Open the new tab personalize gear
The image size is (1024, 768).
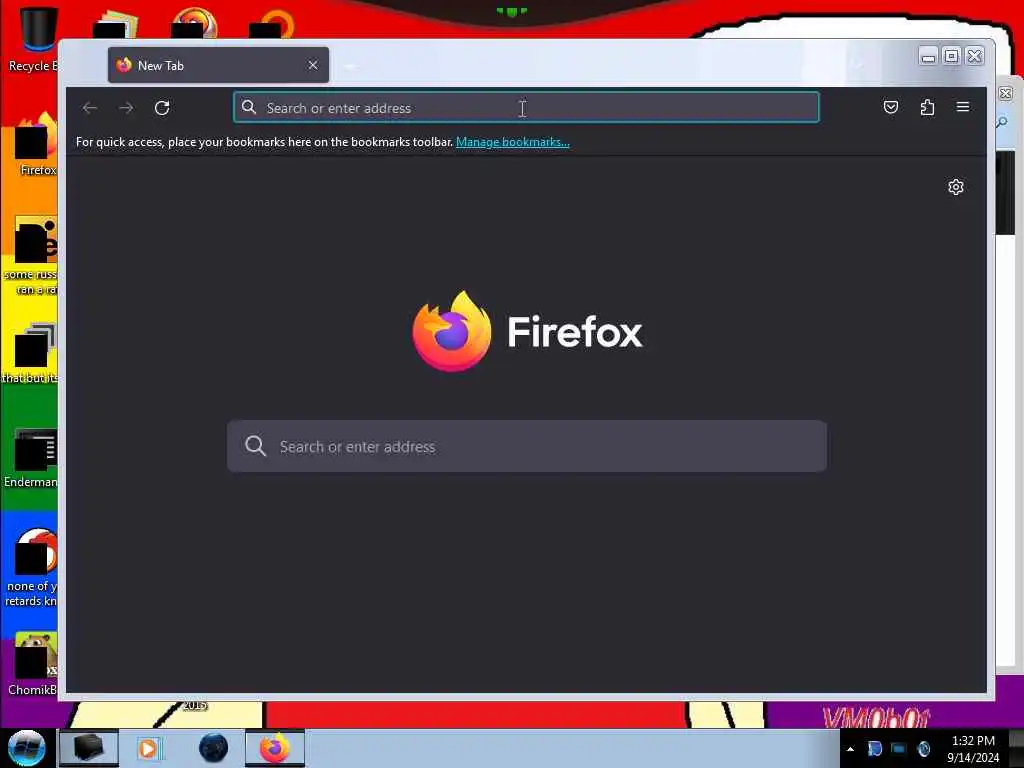[955, 187]
